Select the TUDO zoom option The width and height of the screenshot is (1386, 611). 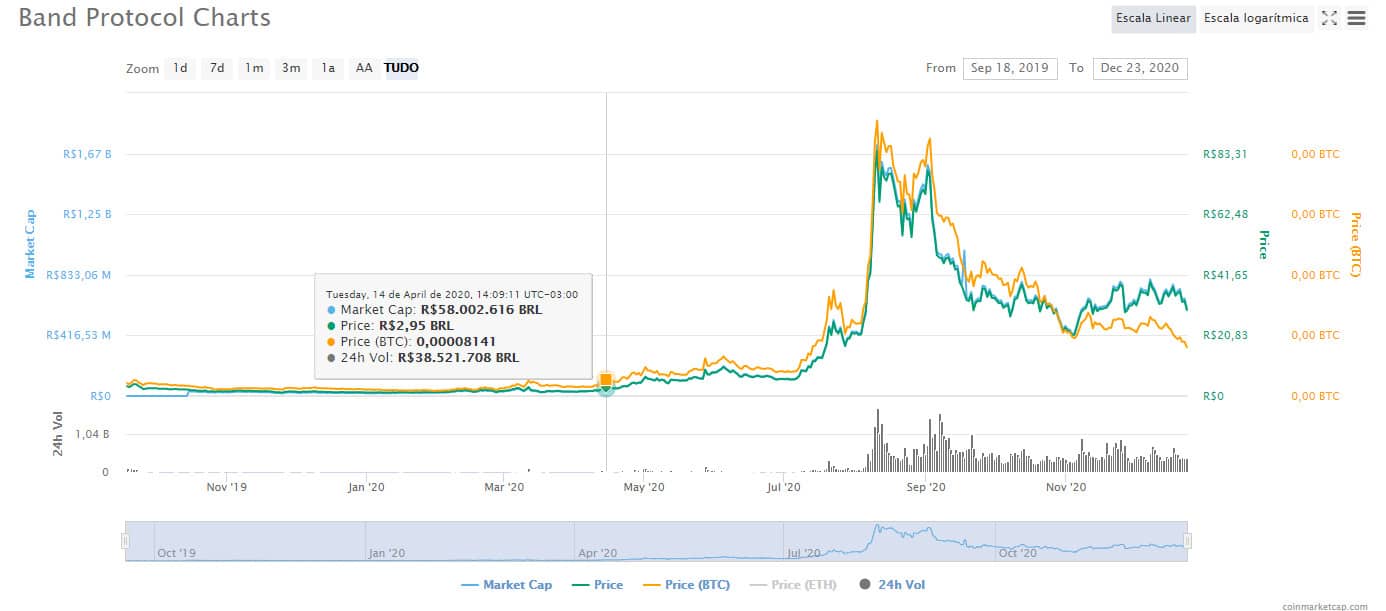pos(402,68)
